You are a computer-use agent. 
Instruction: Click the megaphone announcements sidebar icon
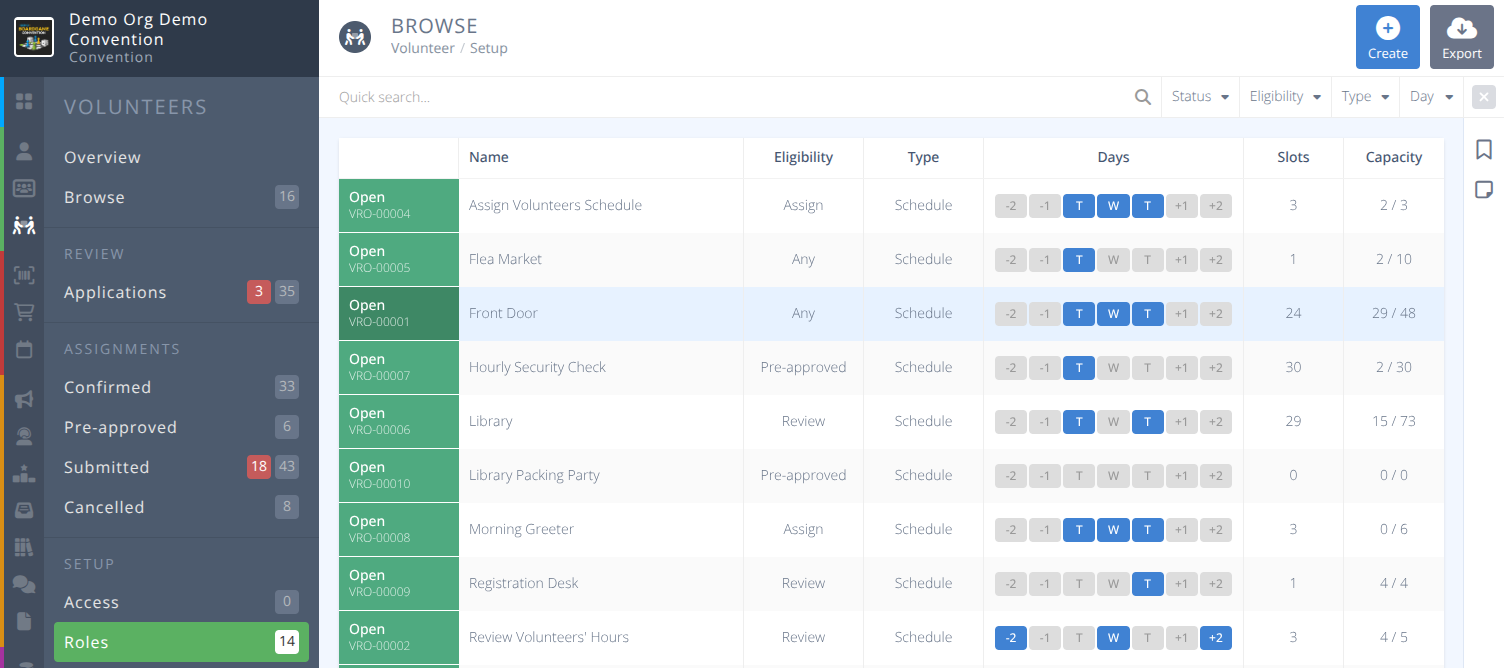[24, 399]
